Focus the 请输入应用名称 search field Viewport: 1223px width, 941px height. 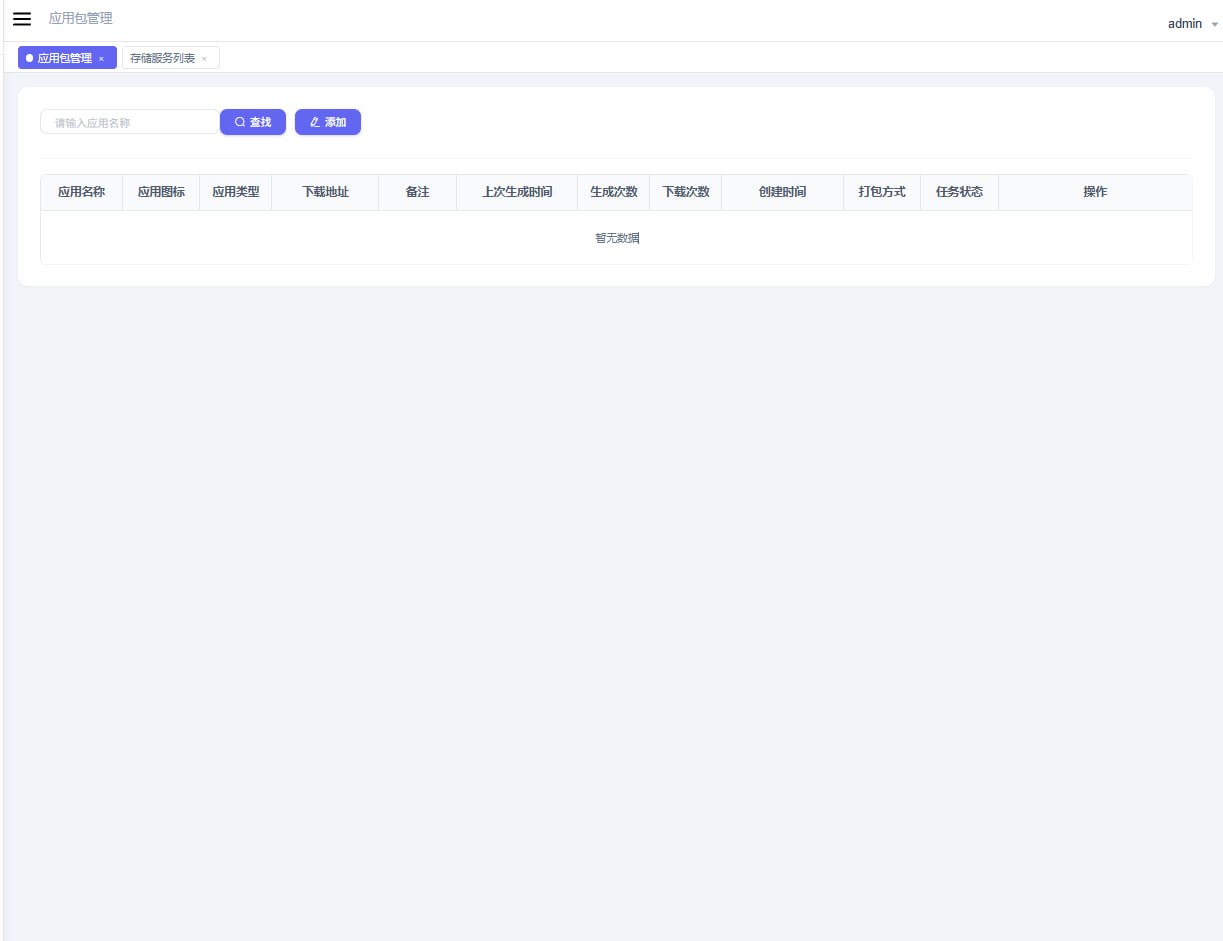129,123
